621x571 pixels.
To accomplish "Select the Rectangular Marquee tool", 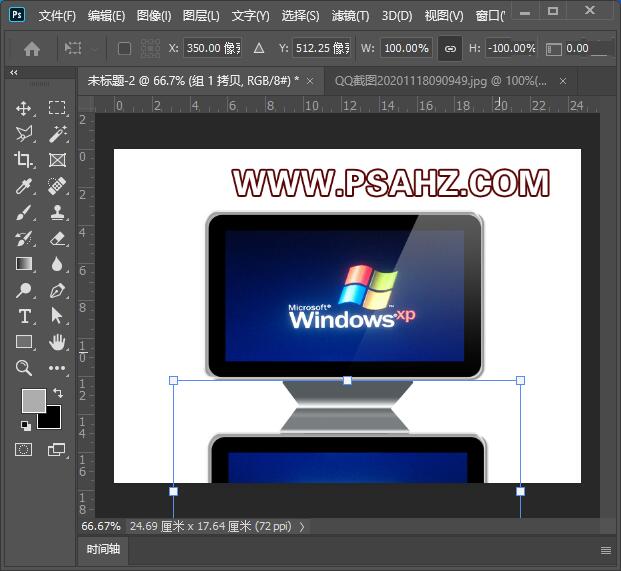I will [57, 108].
